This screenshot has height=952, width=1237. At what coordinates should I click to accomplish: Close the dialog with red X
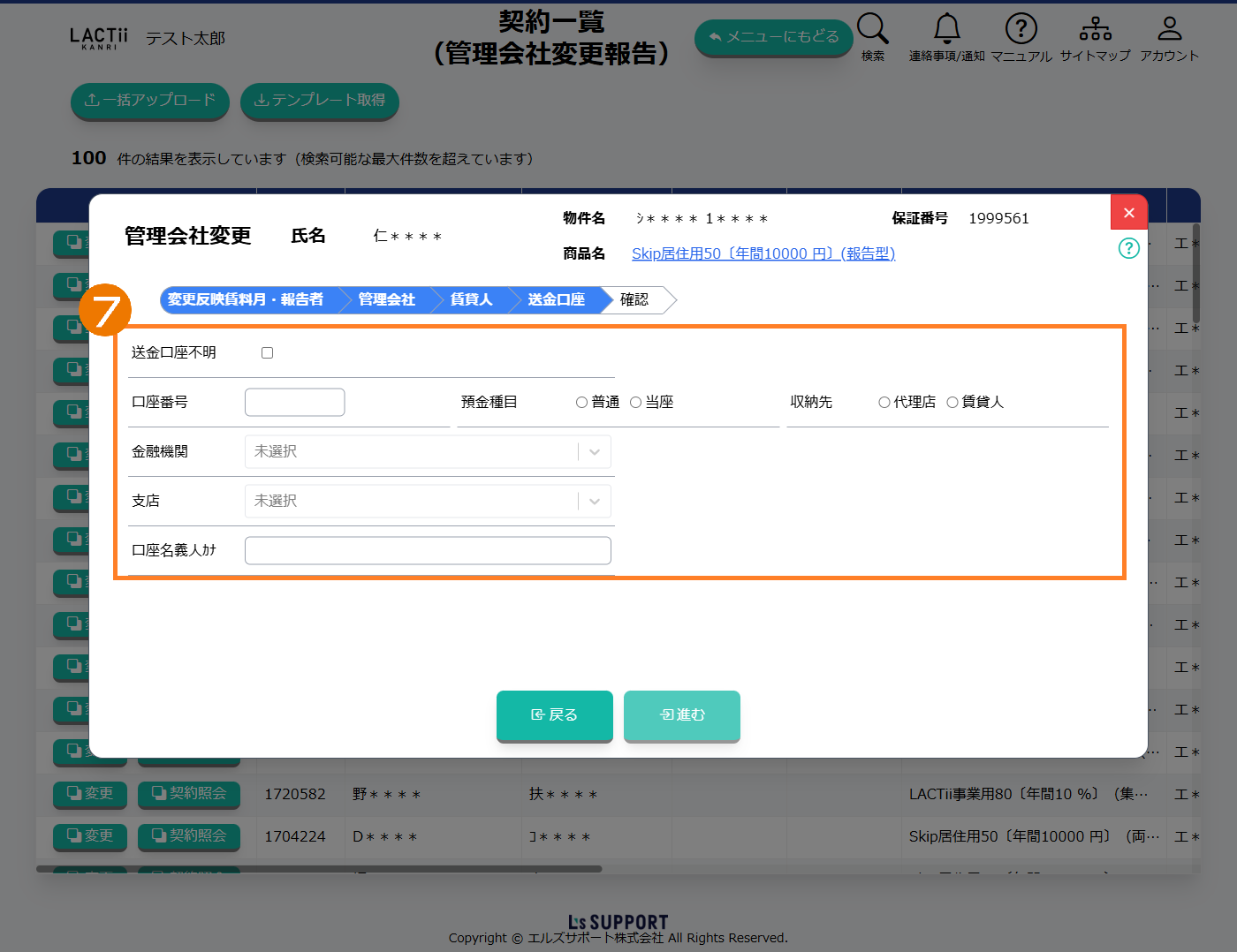coord(1128,213)
